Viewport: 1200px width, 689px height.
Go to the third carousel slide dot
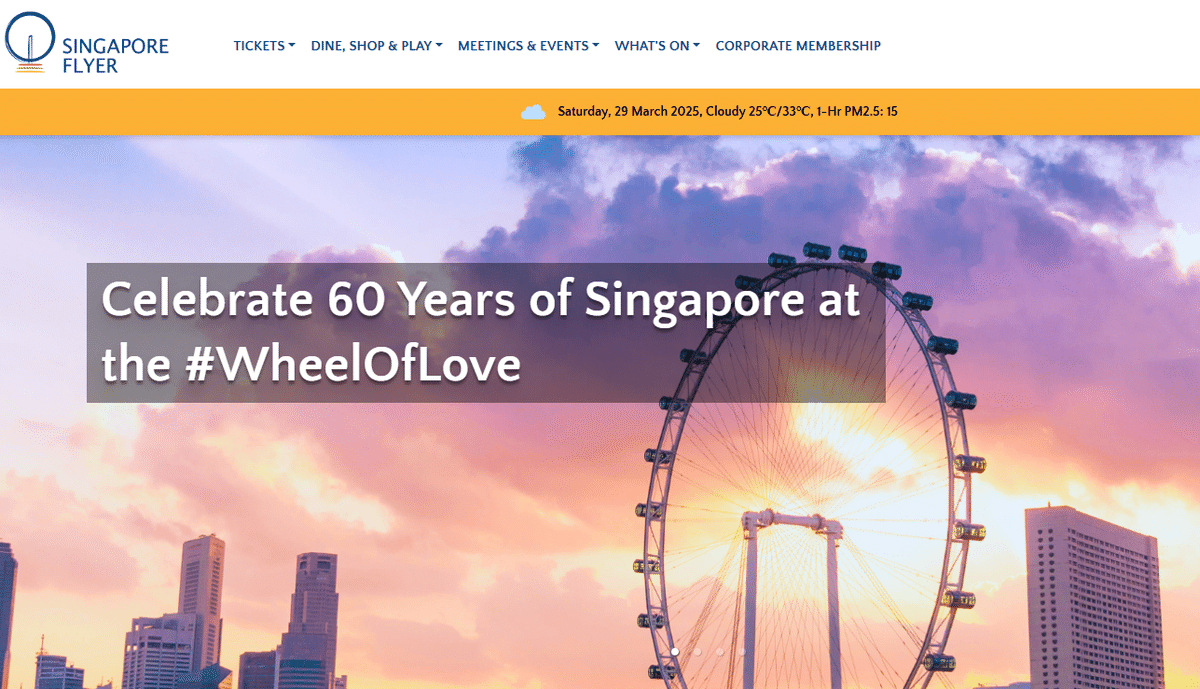719,652
